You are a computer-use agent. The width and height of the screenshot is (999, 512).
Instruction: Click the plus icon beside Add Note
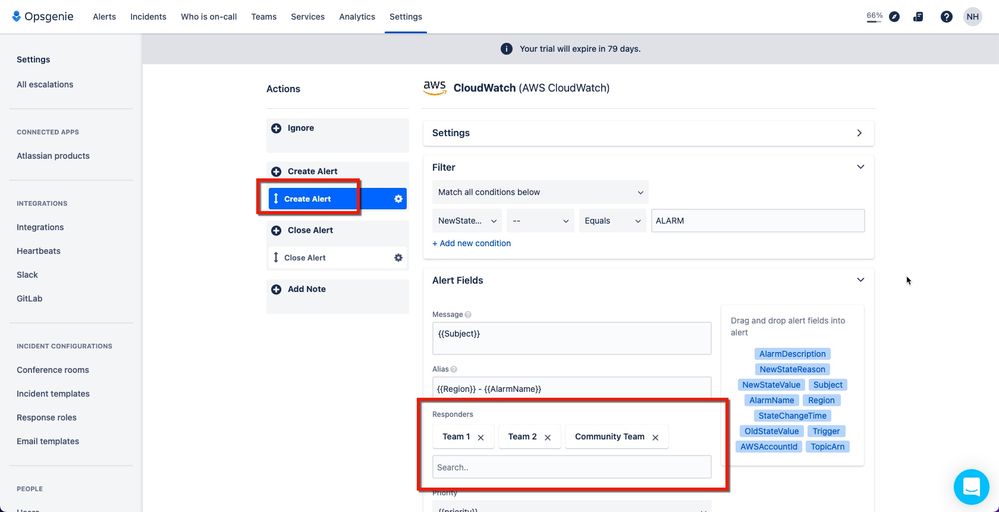(276, 289)
